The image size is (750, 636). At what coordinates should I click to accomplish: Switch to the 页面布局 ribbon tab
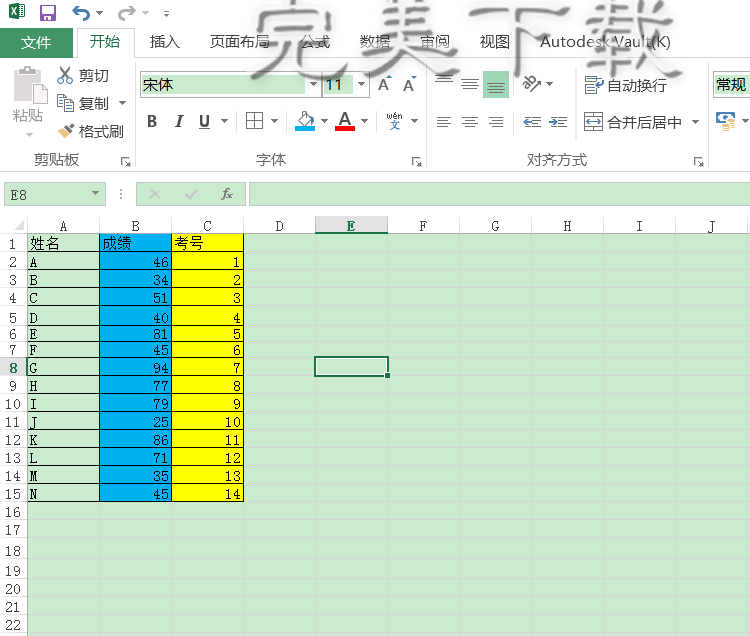(x=240, y=42)
